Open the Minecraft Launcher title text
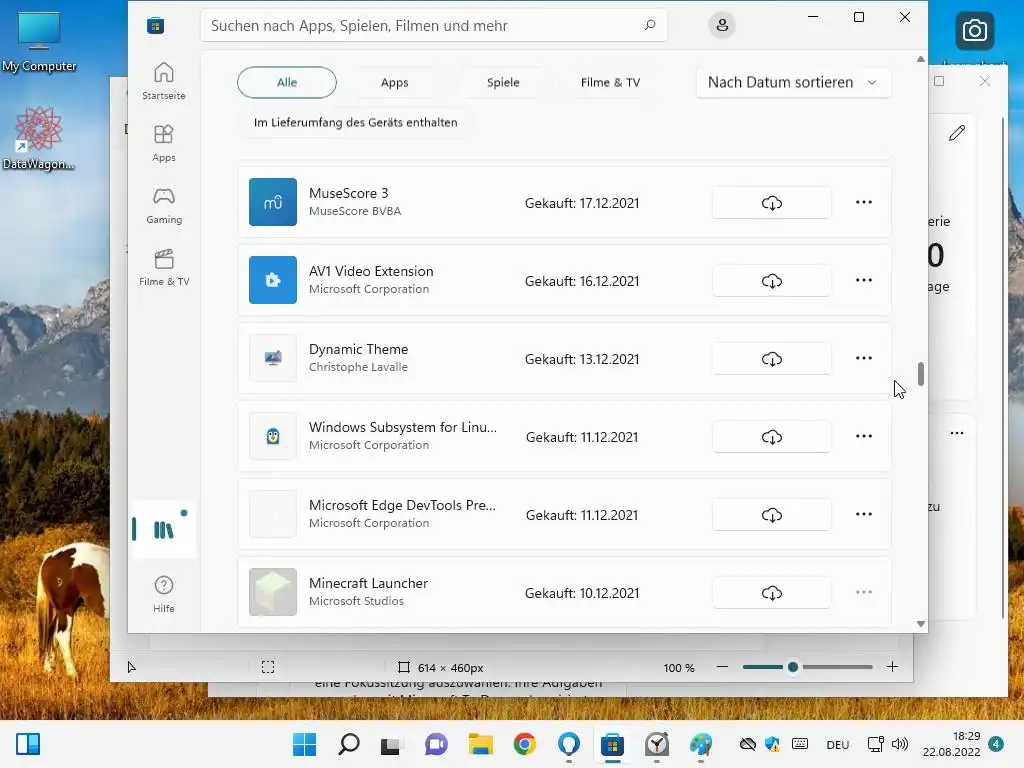This screenshot has height=768, width=1024. tap(368, 583)
